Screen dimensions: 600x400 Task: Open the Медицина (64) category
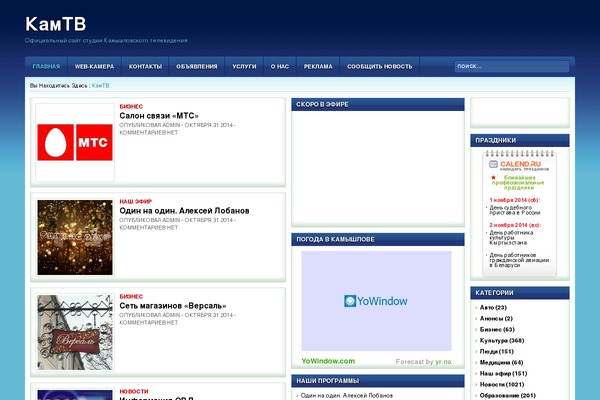[x=501, y=362]
